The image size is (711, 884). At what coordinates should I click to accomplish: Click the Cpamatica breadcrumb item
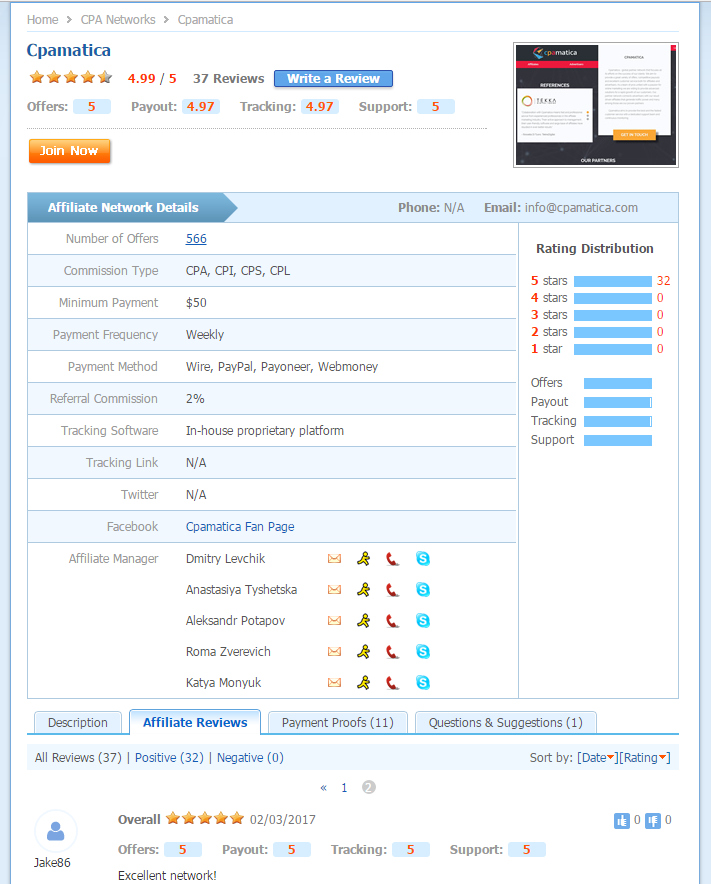[205, 20]
